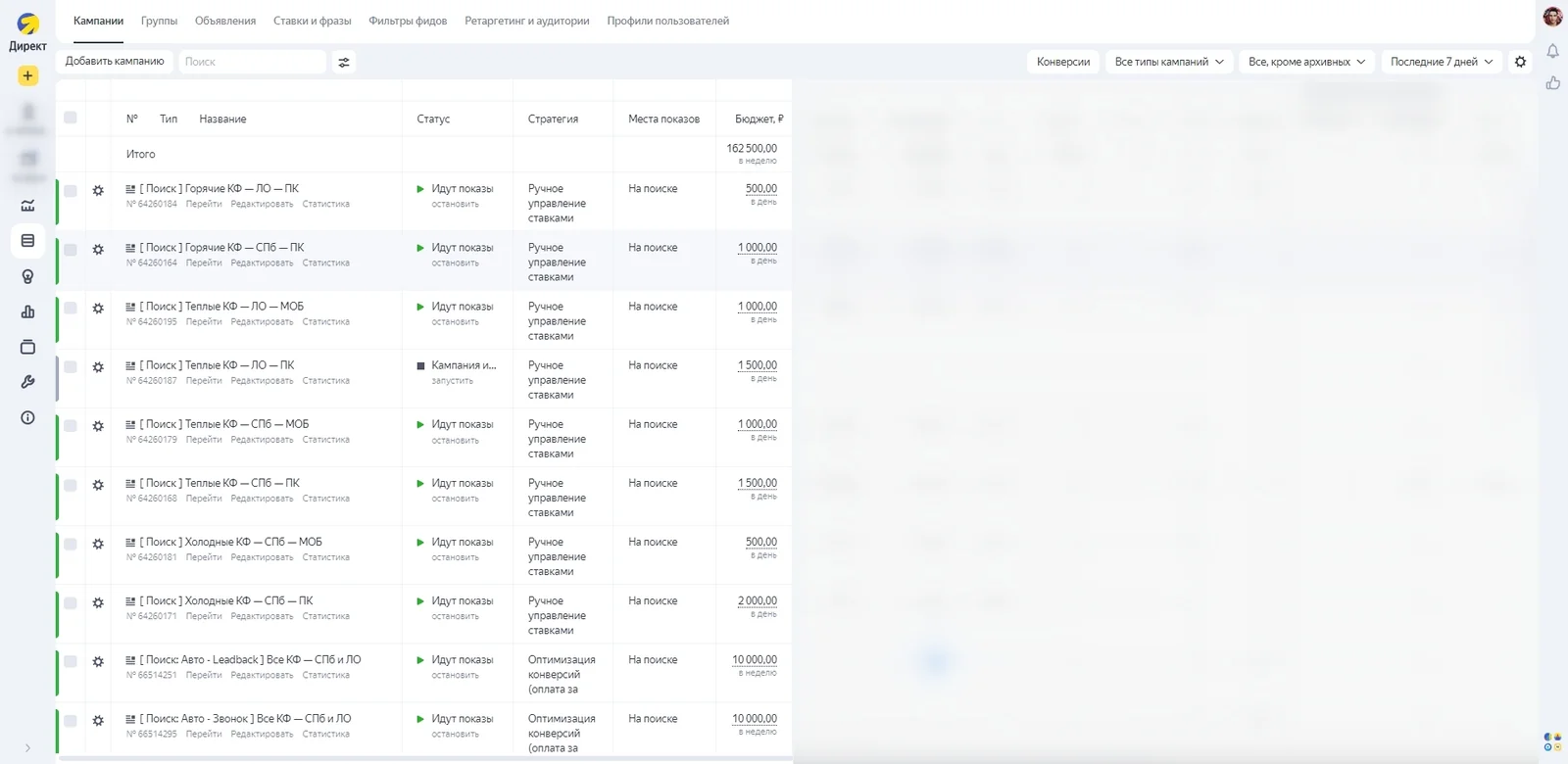Open the information icon in sidebar
This screenshot has height=764, width=1568.
(x=27, y=417)
